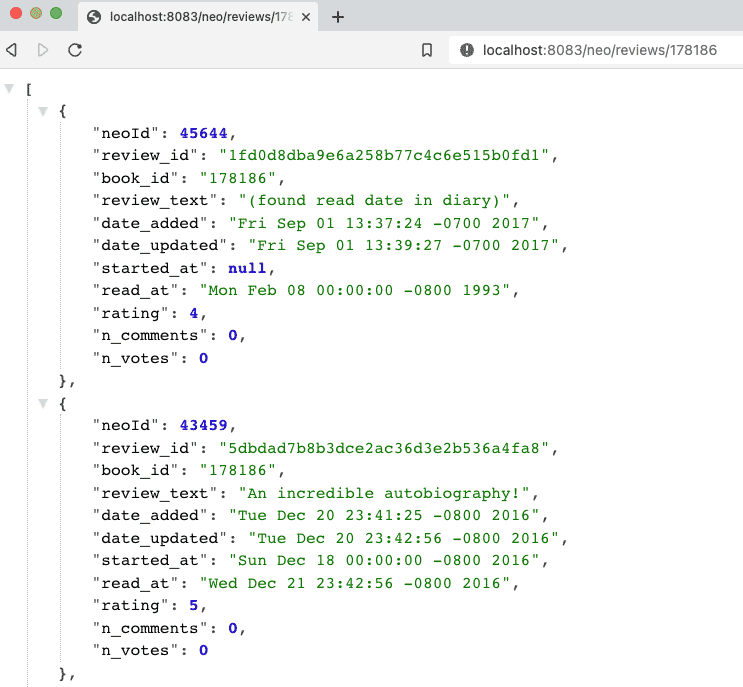
Task: Select review_id "1fd0d8dba9e6a258b77c4c6e515b0fd1"
Action: tap(383, 155)
